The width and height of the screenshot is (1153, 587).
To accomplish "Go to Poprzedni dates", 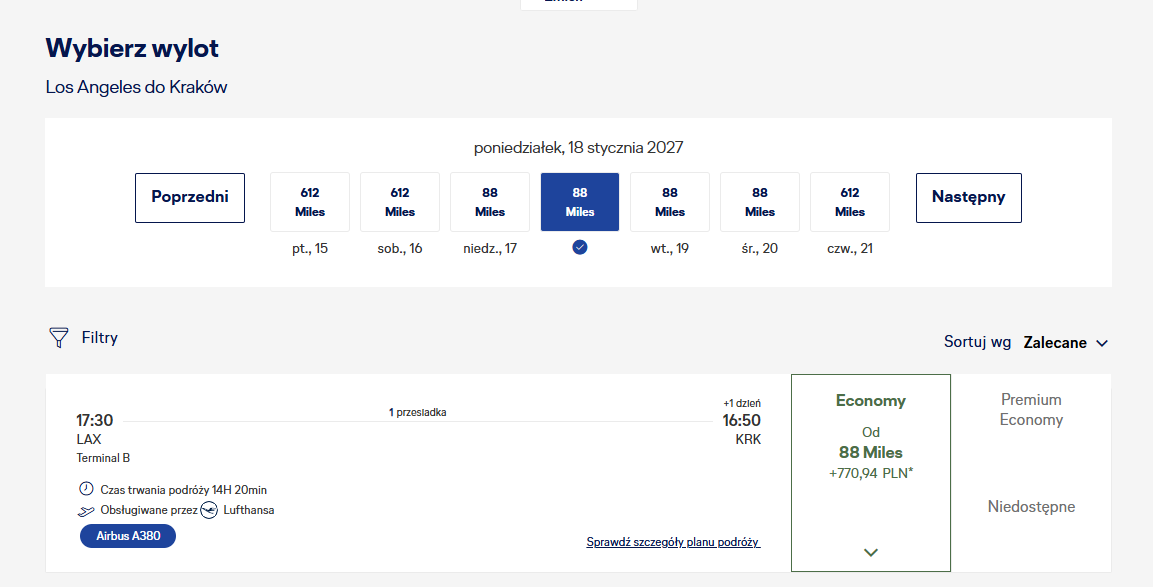I will [190, 197].
